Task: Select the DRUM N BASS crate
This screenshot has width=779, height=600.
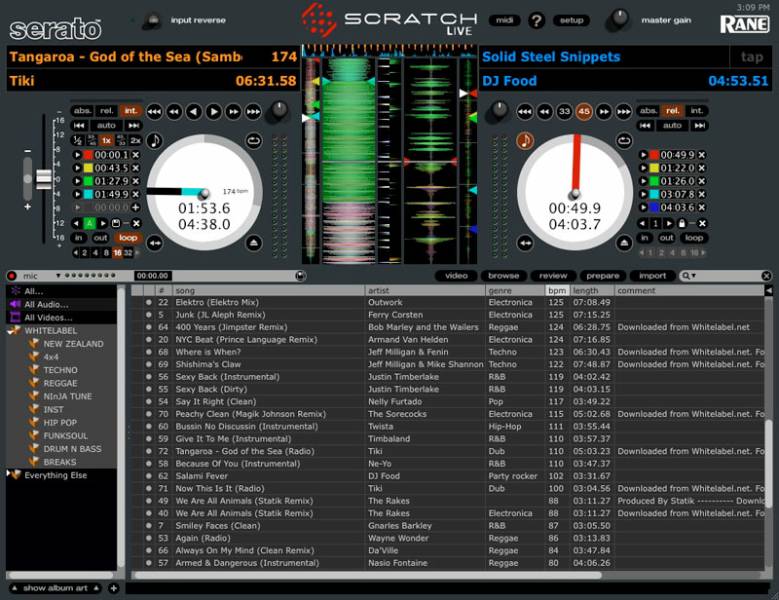Action: pos(72,449)
